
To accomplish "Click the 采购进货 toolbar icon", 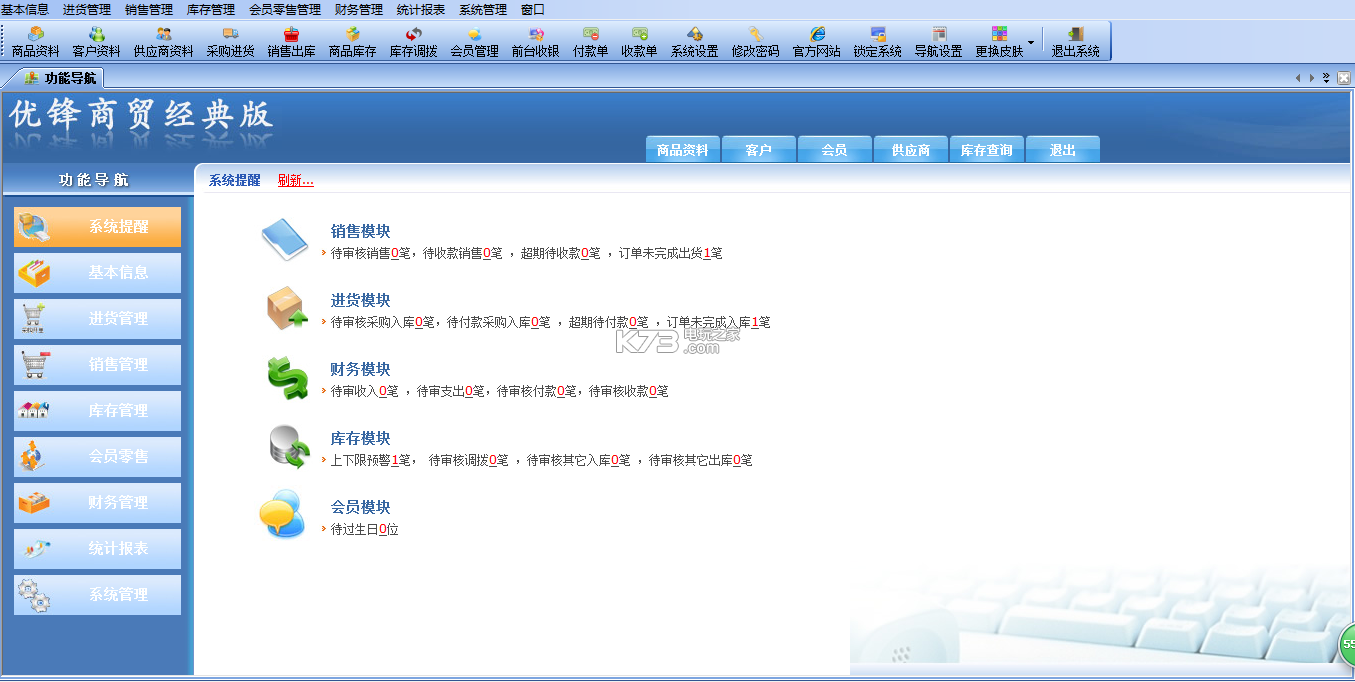I will click(x=230, y=41).
